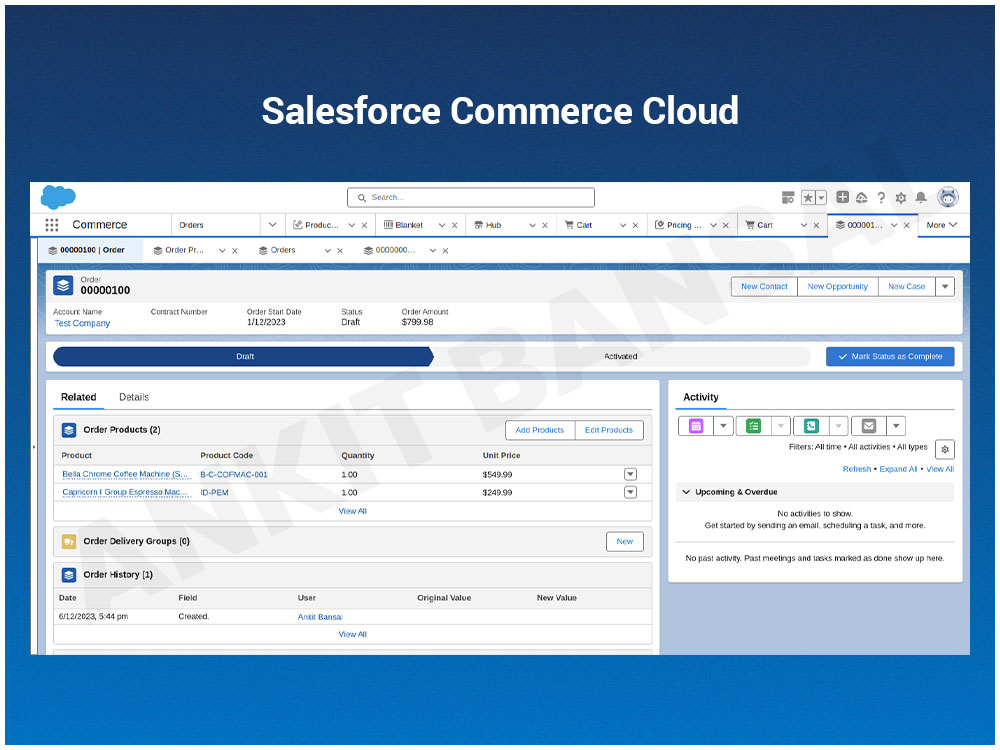This screenshot has height=750, width=1000.
Task: Click the left sidebar expand handle
Action: point(33,447)
